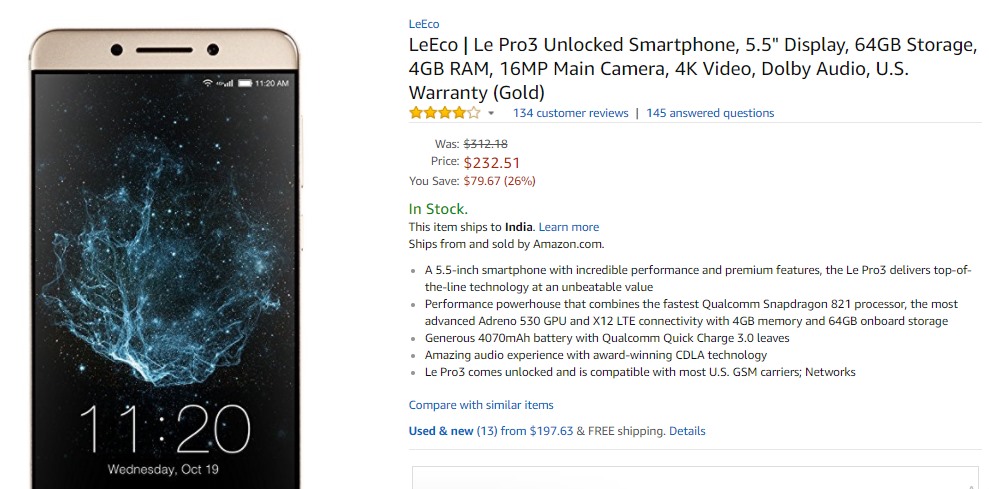Click the large 11:20 clock on phone
The width and height of the screenshot is (989, 489).
164,429
